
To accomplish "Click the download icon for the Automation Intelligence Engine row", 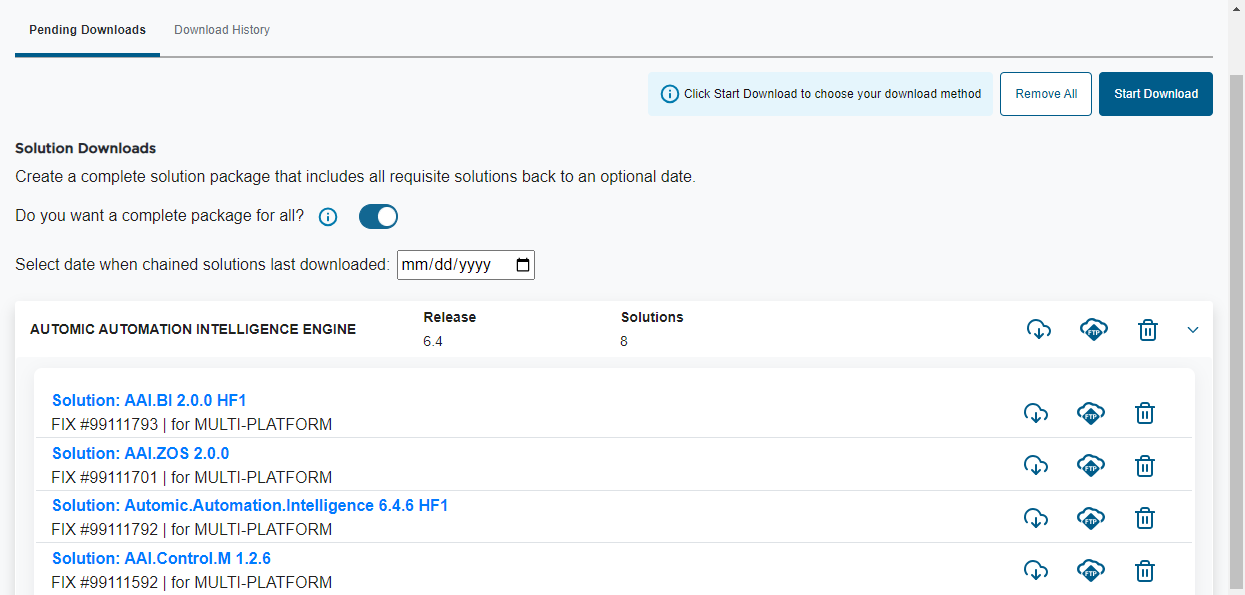I will pos(1039,329).
